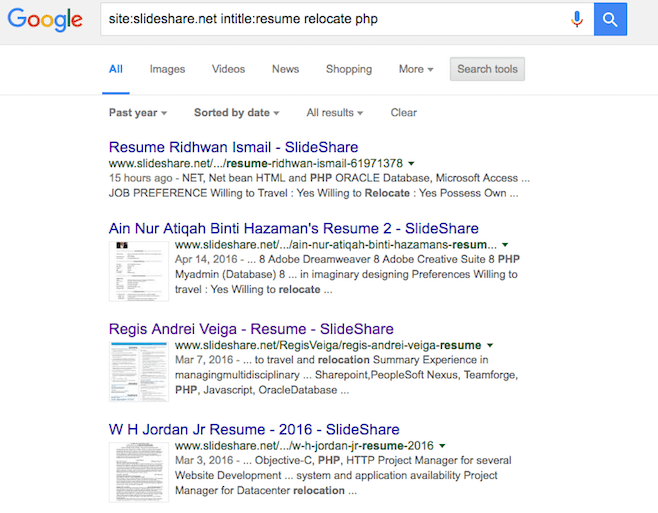This screenshot has height=513, width=658.
Task: Click the 15 hours ago result snippet
Action: pos(319,186)
